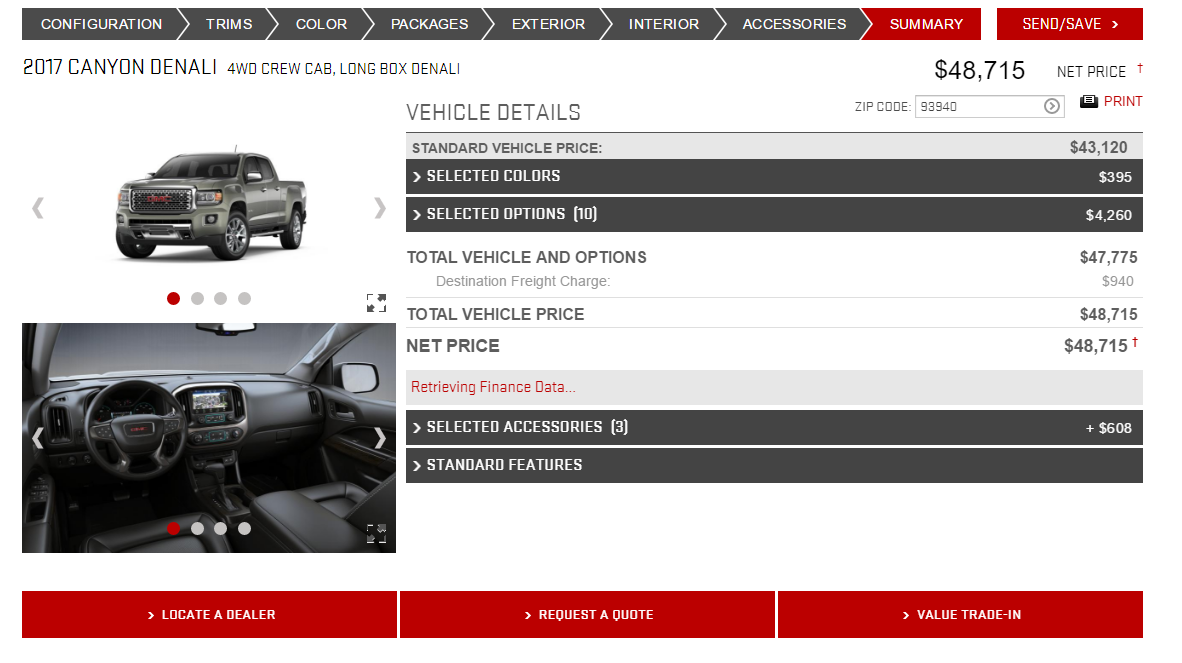Click 'TOTAL VEHICLE AND OPTIONS' label

(x=527, y=258)
